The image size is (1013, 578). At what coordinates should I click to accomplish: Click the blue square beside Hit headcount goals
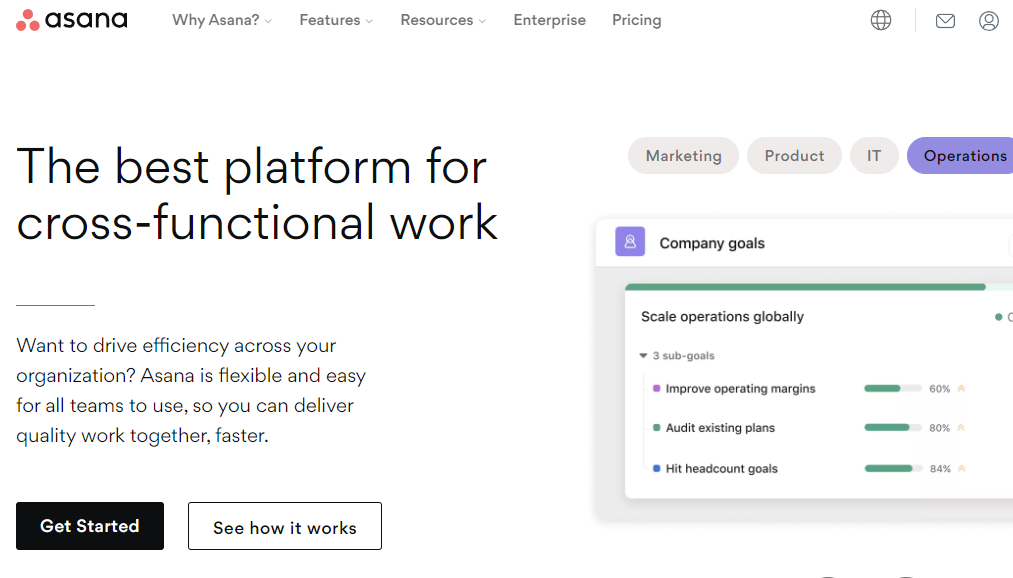pos(656,468)
